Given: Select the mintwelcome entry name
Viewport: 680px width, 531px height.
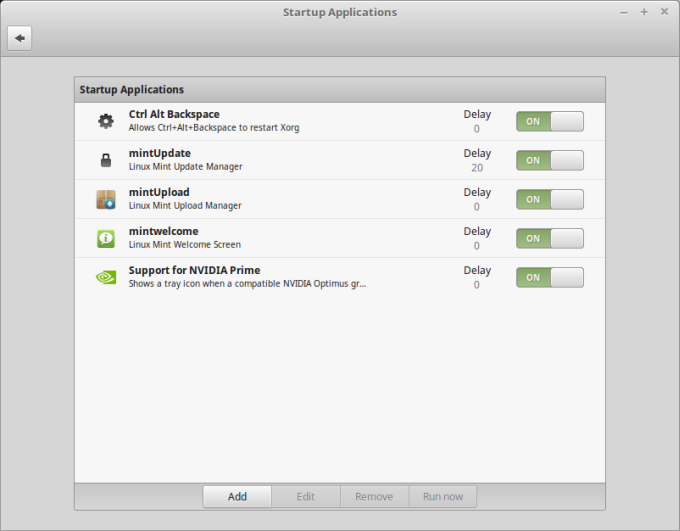Looking at the screenshot, I should pyautogui.click(x=163, y=231).
